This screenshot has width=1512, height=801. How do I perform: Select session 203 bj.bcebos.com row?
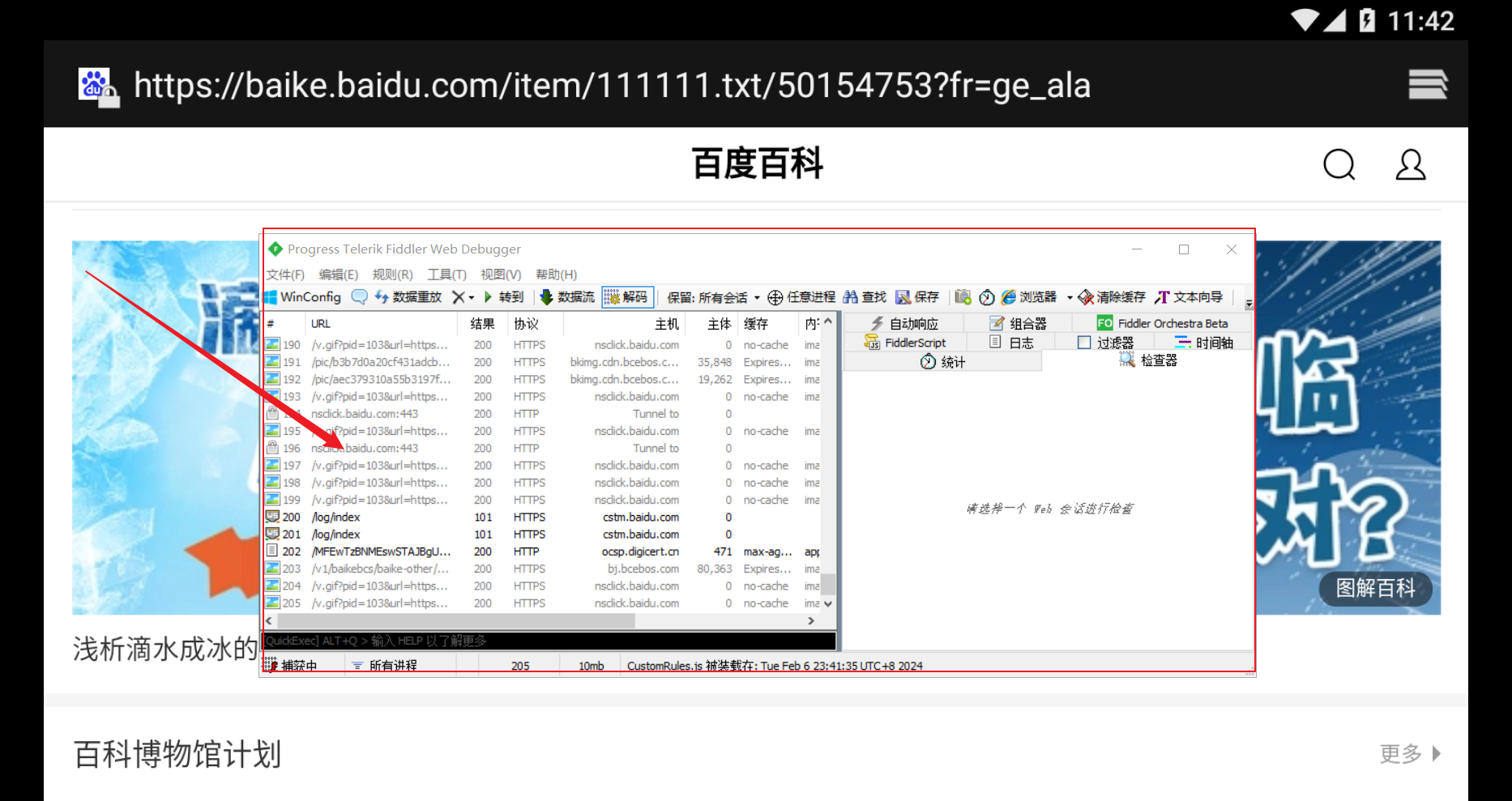click(543, 569)
